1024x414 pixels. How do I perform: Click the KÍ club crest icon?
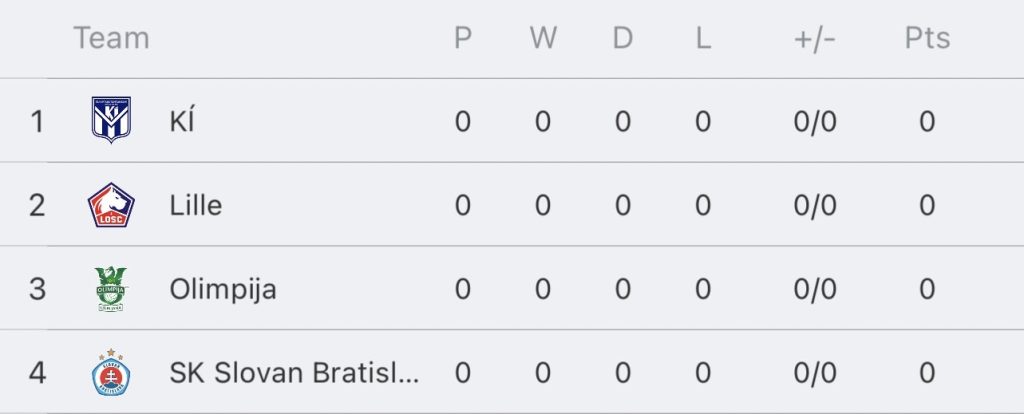tap(111, 120)
